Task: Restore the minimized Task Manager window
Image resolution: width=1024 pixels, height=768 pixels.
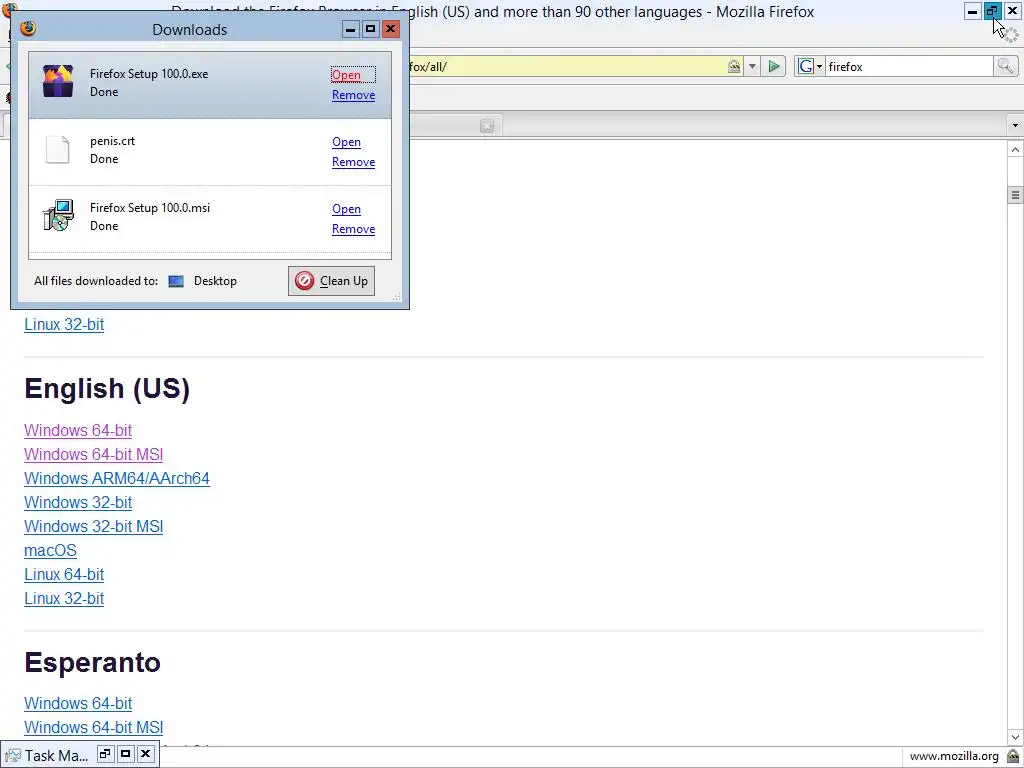Action: [x=105, y=754]
